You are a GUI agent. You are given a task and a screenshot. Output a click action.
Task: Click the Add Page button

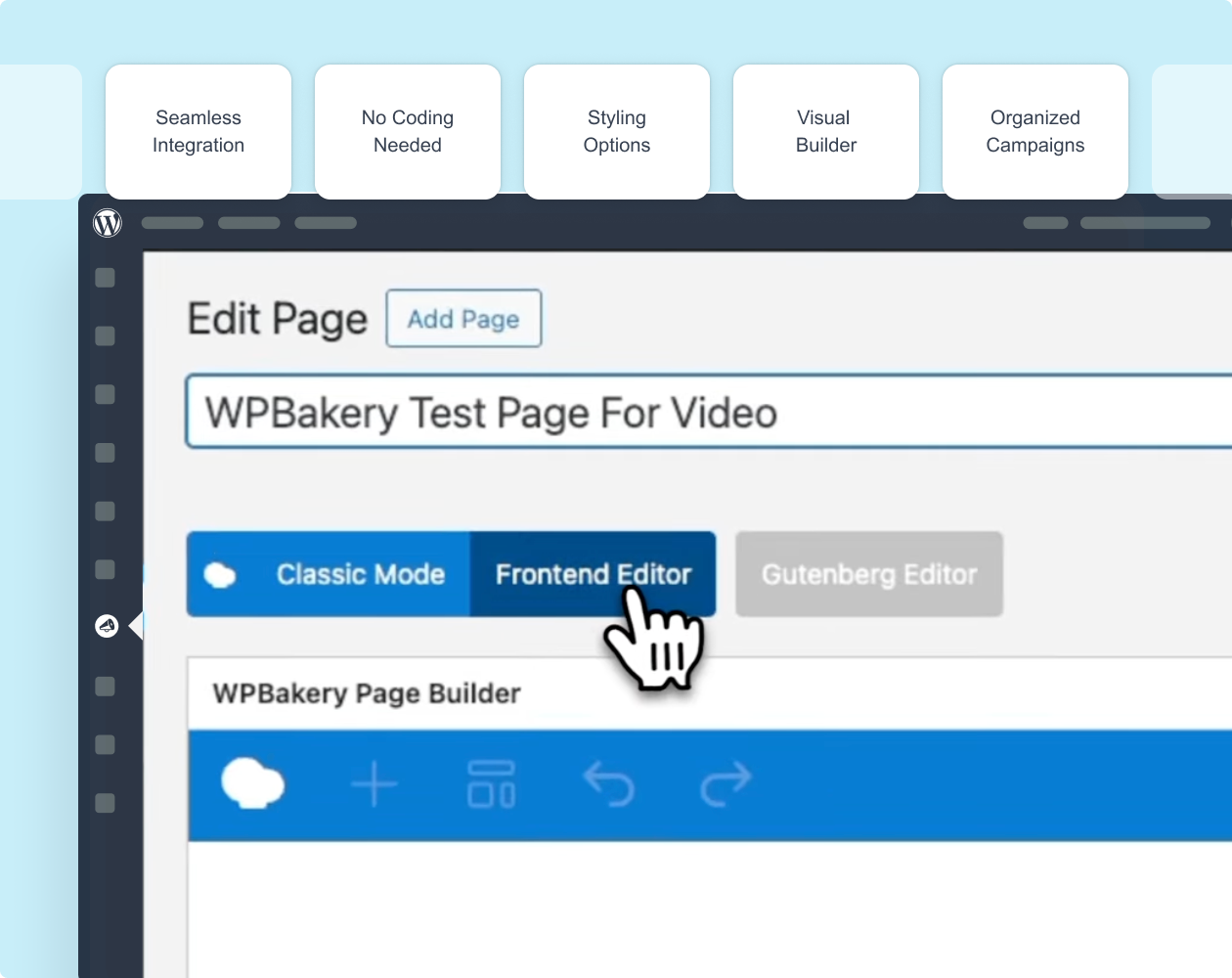(463, 318)
